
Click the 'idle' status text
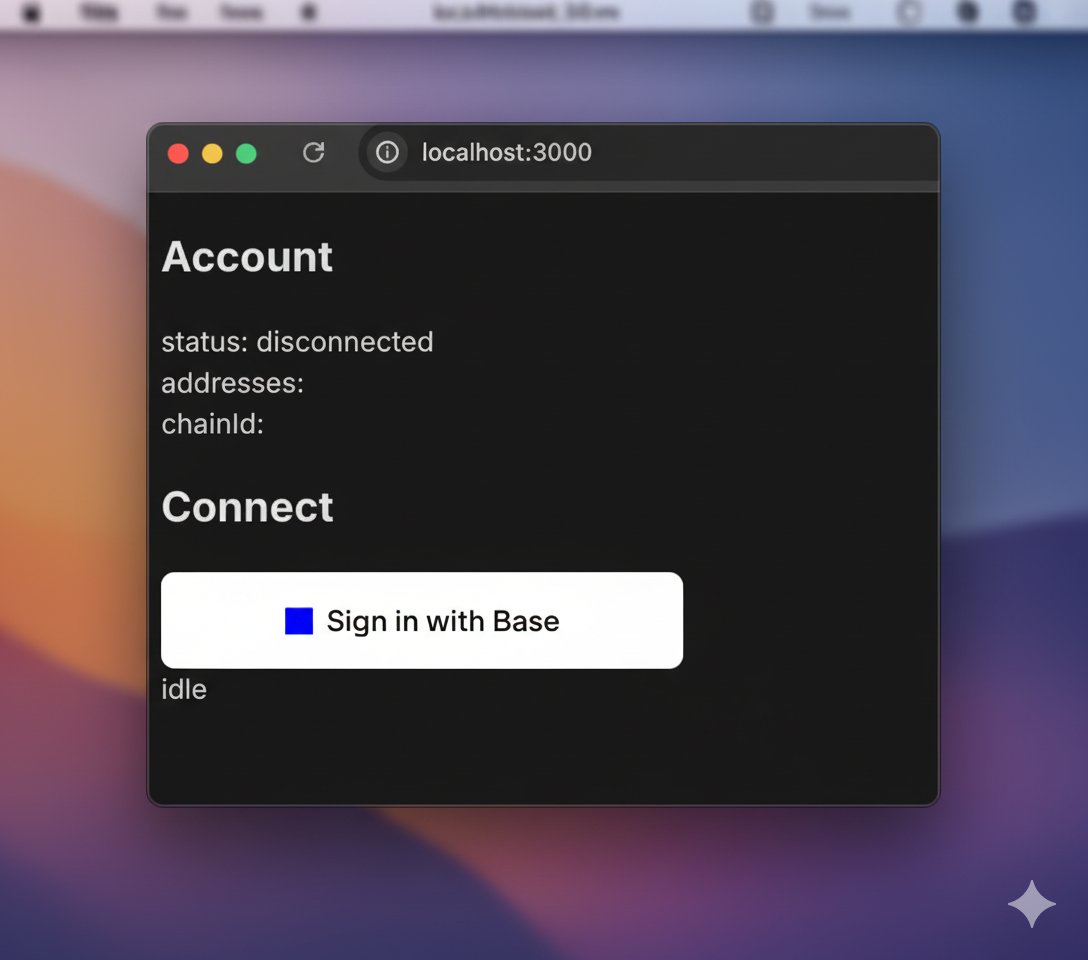[x=184, y=689]
